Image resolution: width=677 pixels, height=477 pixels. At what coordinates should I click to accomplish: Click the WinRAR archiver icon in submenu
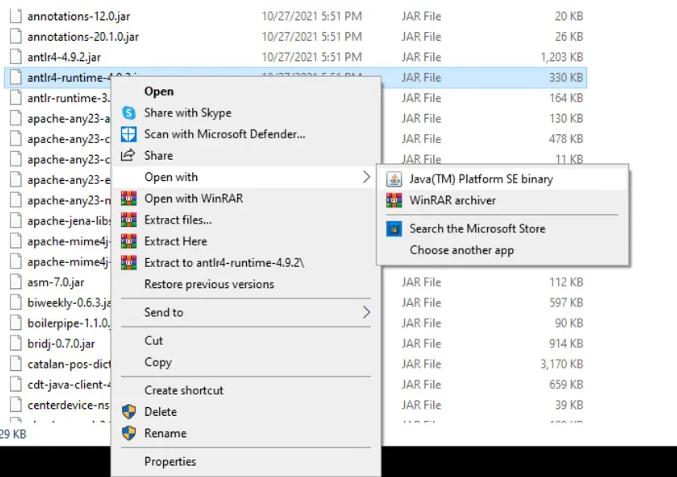click(x=394, y=200)
